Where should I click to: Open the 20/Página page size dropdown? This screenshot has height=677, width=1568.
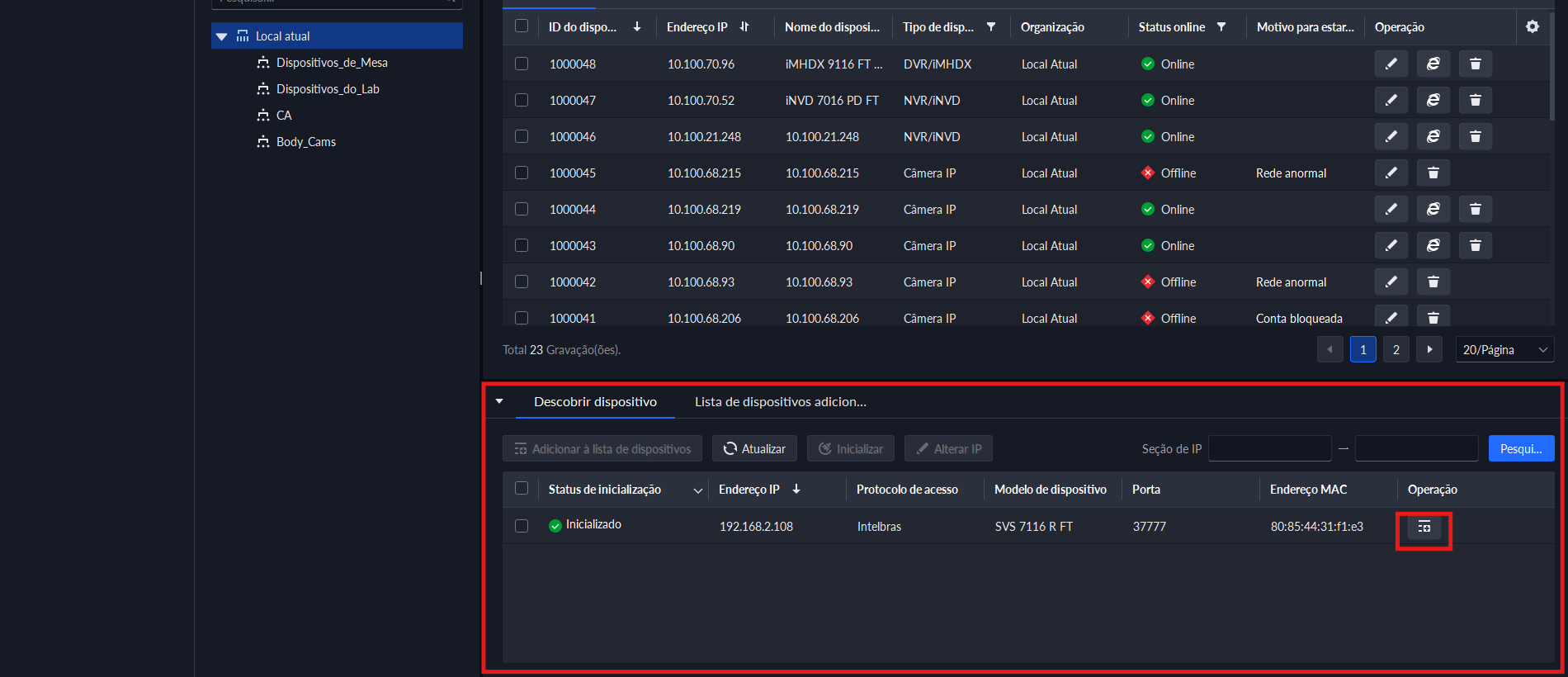(1504, 349)
